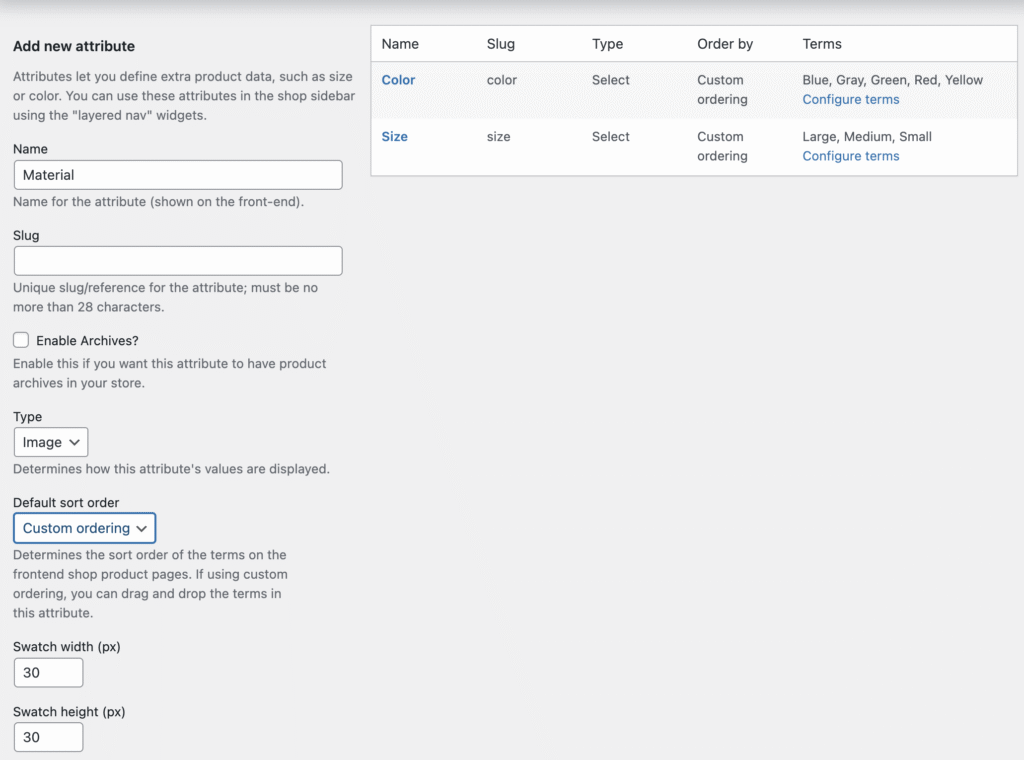The image size is (1024, 760).
Task: Click the Slug column header
Action: pyautogui.click(x=501, y=44)
